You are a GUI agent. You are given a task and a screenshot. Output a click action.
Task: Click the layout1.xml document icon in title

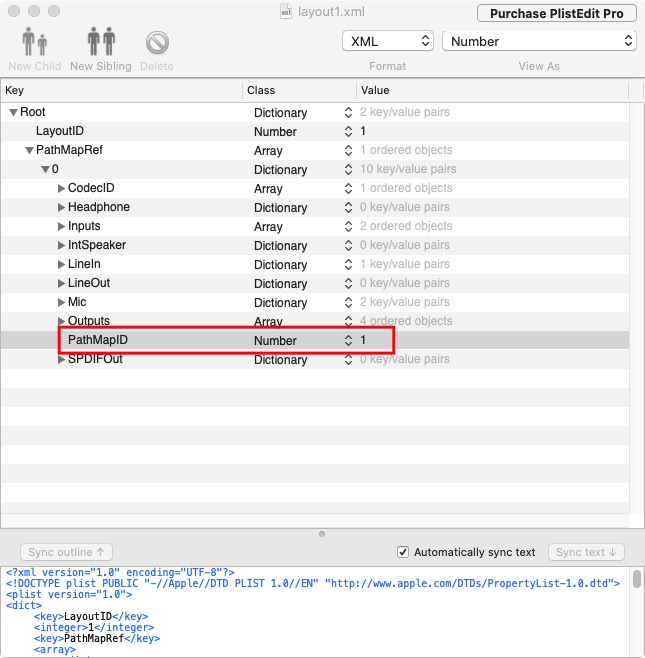[286, 12]
